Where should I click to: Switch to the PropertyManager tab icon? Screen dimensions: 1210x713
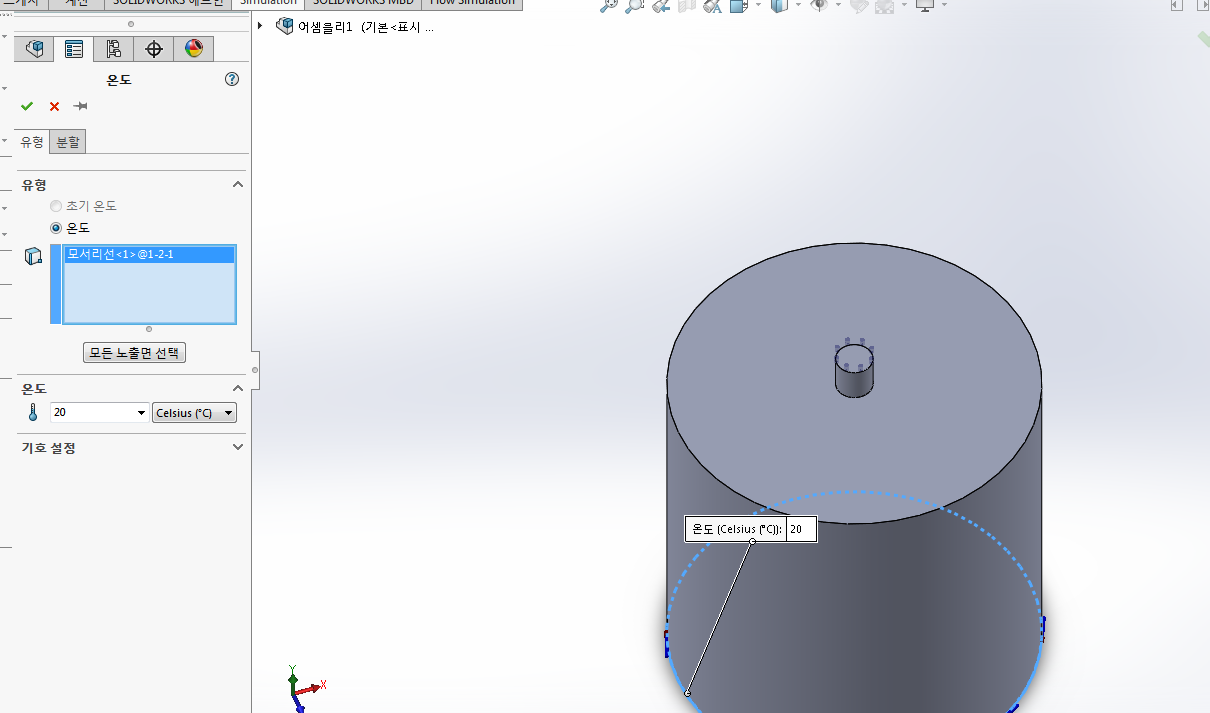74,49
